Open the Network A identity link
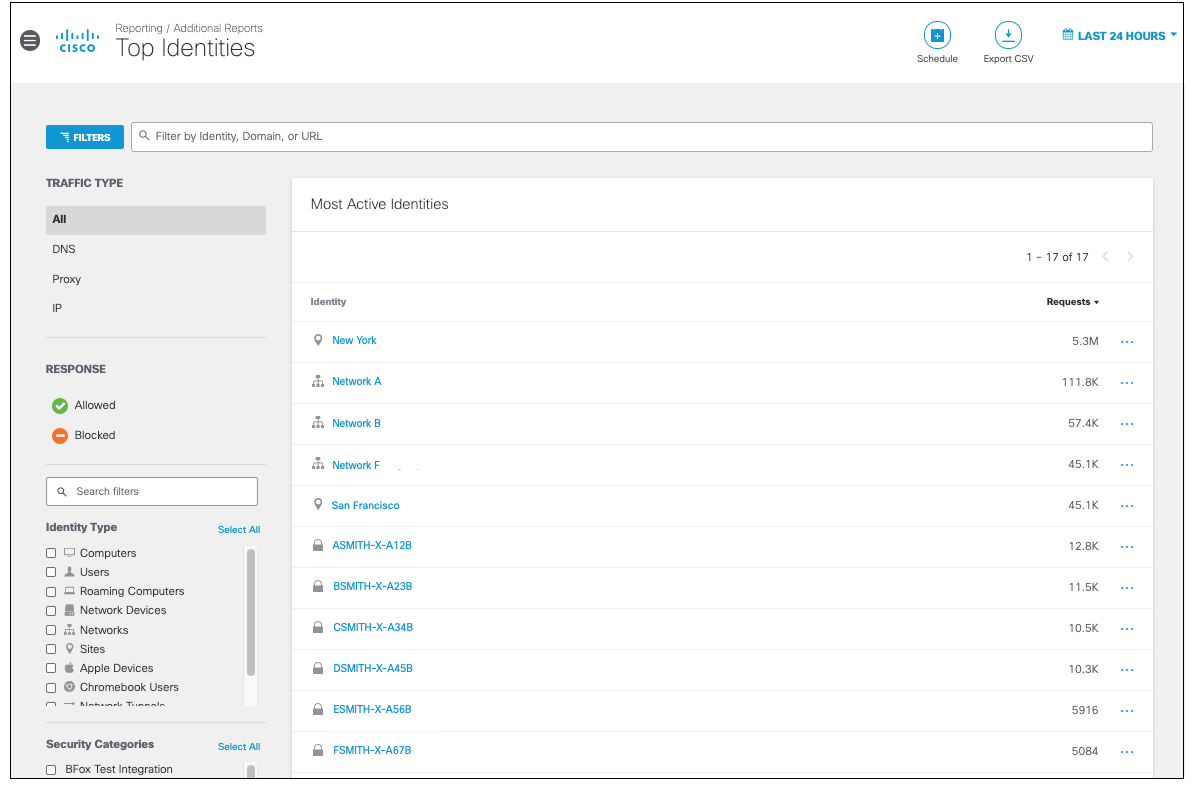1192x791 pixels. coord(357,381)
